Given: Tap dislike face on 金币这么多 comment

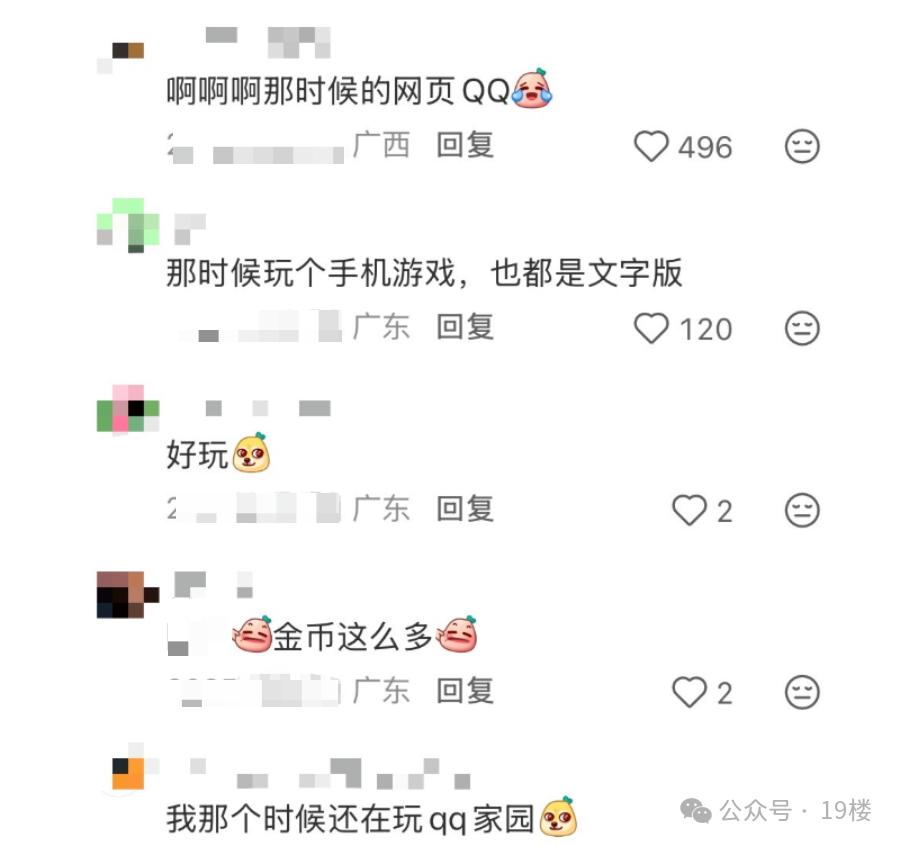Looking at the screenshot, I should click(802, 692).
